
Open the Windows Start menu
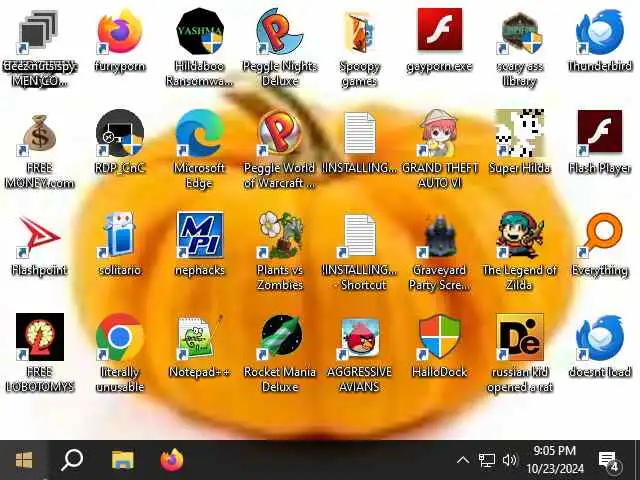click(x=24, y=460)
